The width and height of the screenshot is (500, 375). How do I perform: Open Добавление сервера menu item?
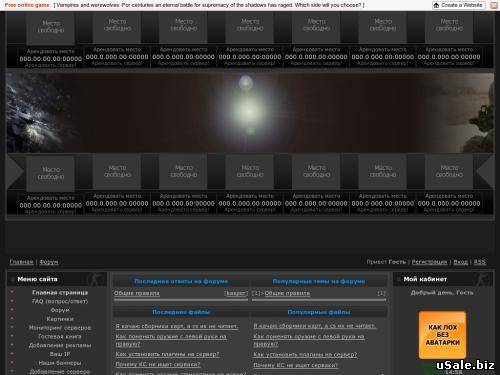pos(60,371)
